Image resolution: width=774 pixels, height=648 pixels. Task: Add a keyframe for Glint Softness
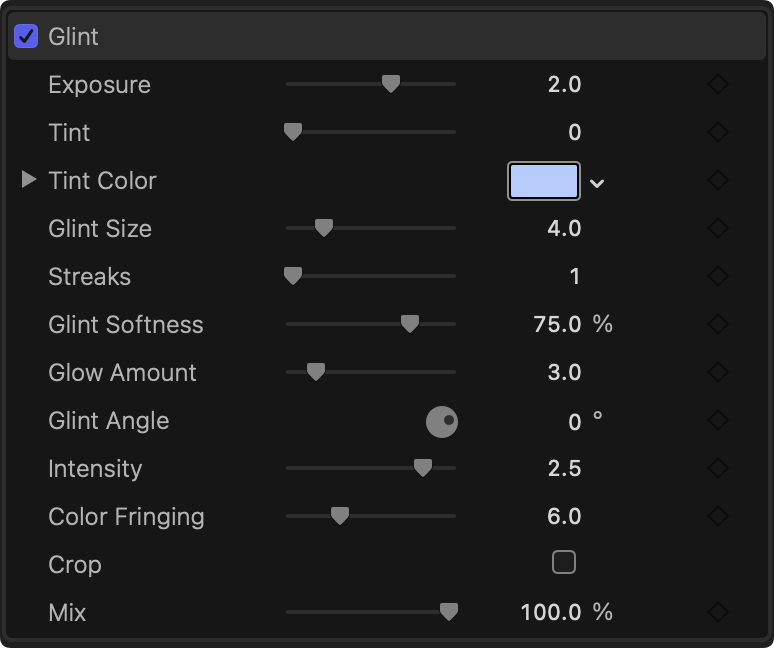coord(717,325)
